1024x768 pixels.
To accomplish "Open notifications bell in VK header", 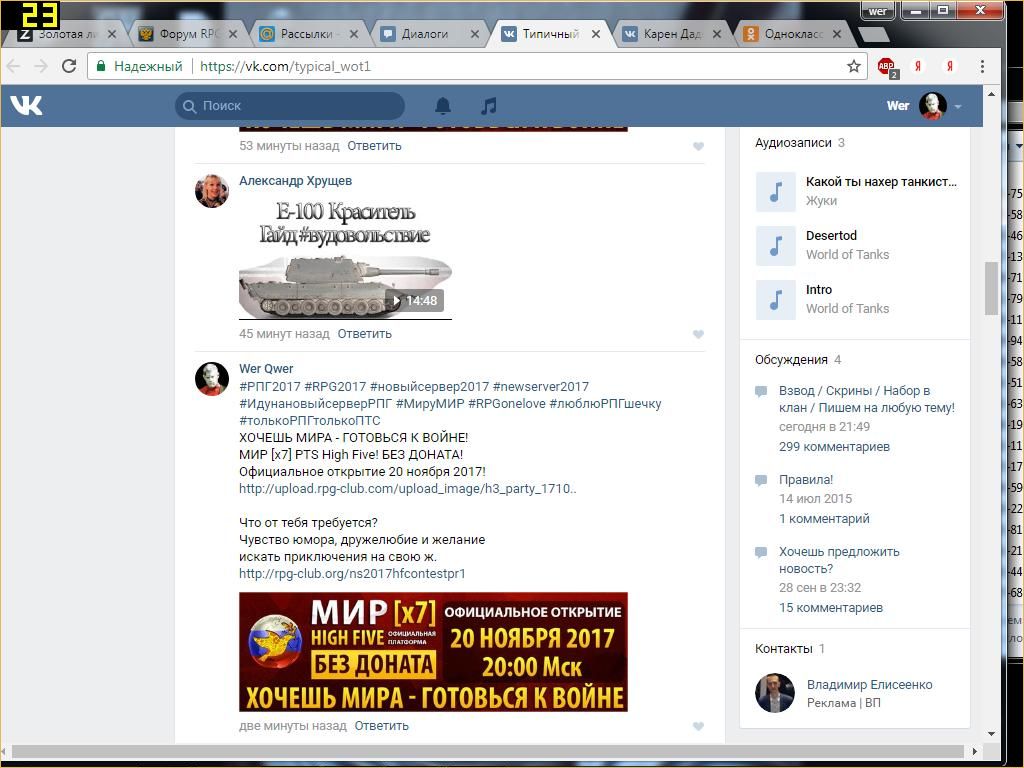I will (443, 106).
